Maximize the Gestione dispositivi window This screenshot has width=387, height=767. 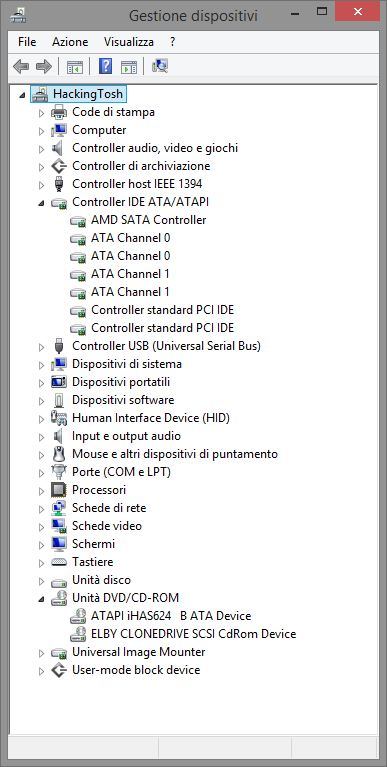coord(321,11)
